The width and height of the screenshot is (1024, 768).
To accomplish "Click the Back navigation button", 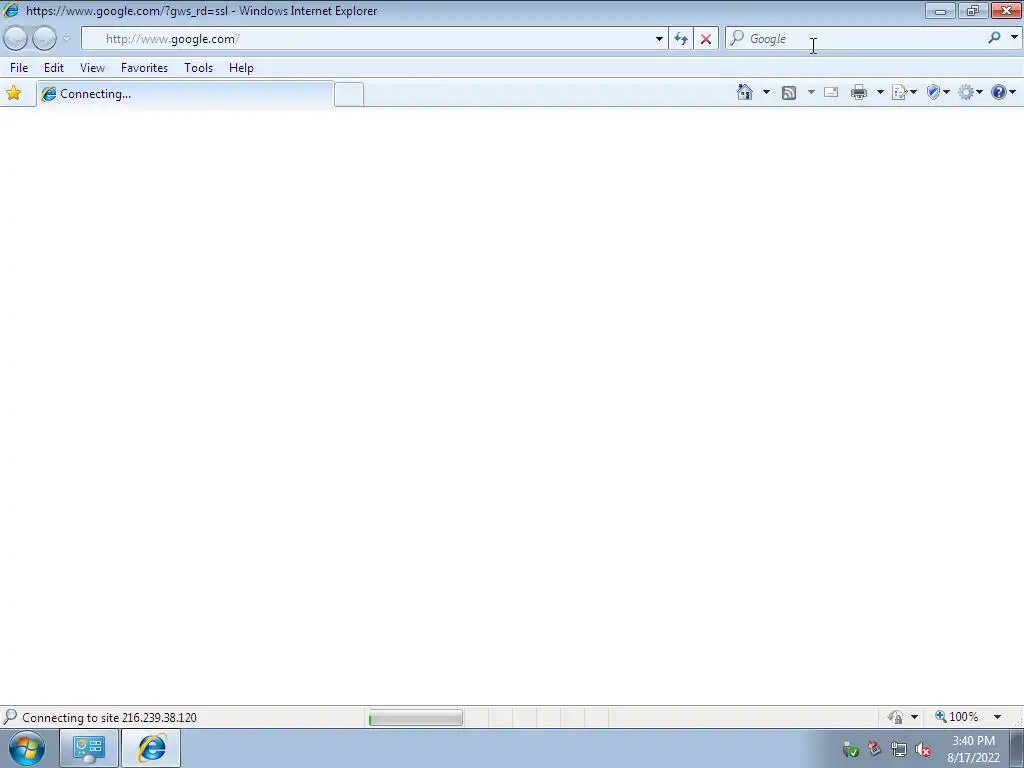I will 15,39.
